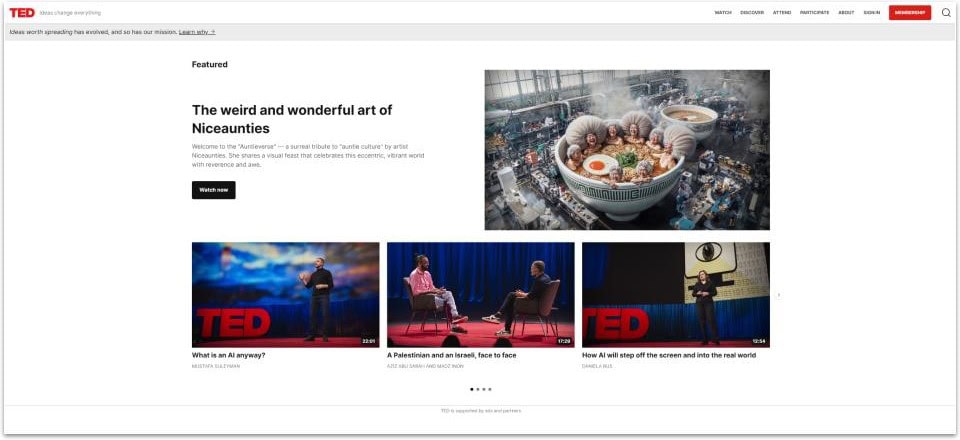
Task: Click the red Membership button
Action: click(909, 13)
